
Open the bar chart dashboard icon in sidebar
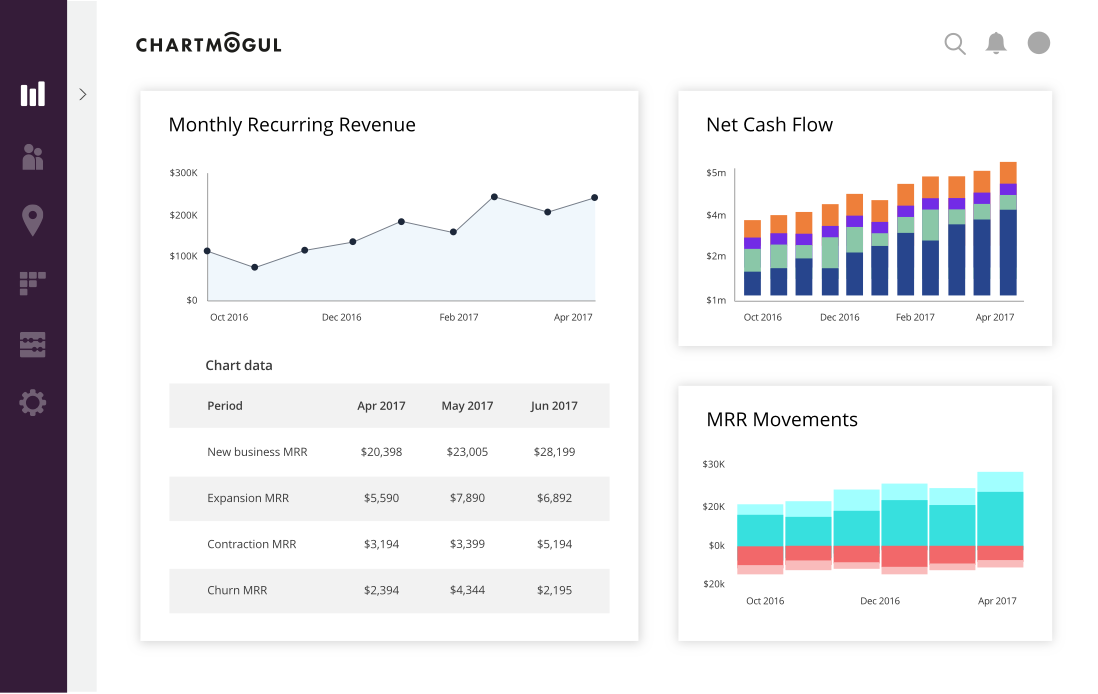pos(33,94)
